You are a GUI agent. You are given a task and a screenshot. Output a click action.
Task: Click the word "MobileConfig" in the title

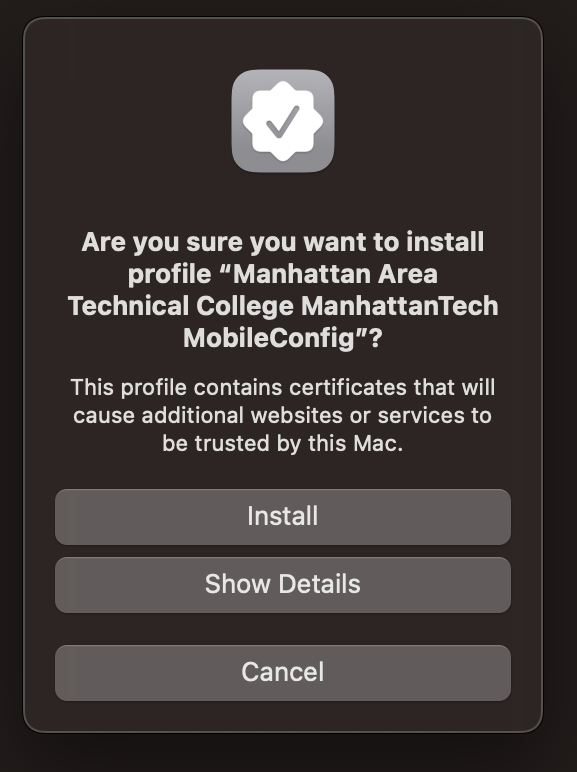click(269, 338)
